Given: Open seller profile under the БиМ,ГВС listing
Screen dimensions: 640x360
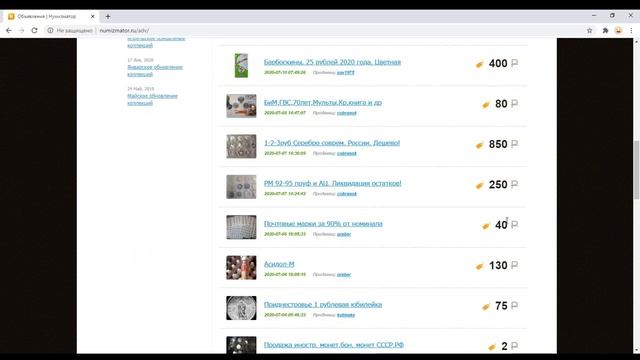Looking at the screenshot, I should click(347, 113).
